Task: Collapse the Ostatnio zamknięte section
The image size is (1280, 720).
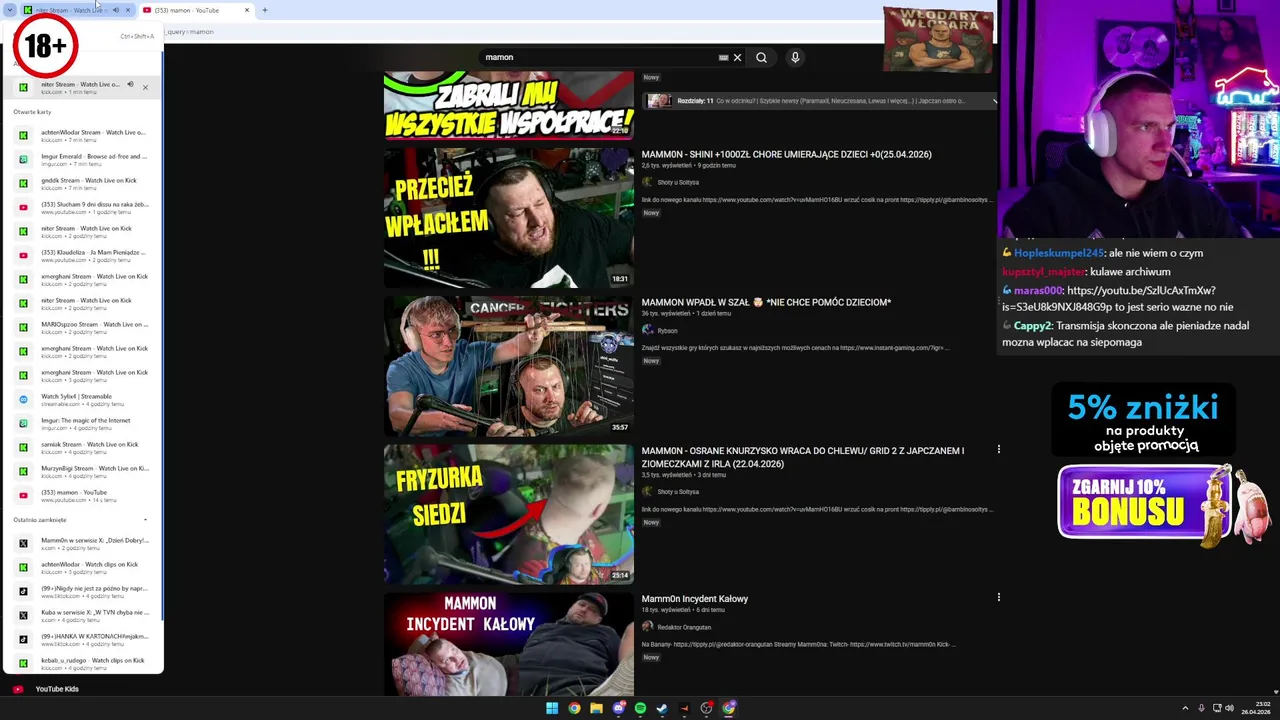Action: (145, 520)
